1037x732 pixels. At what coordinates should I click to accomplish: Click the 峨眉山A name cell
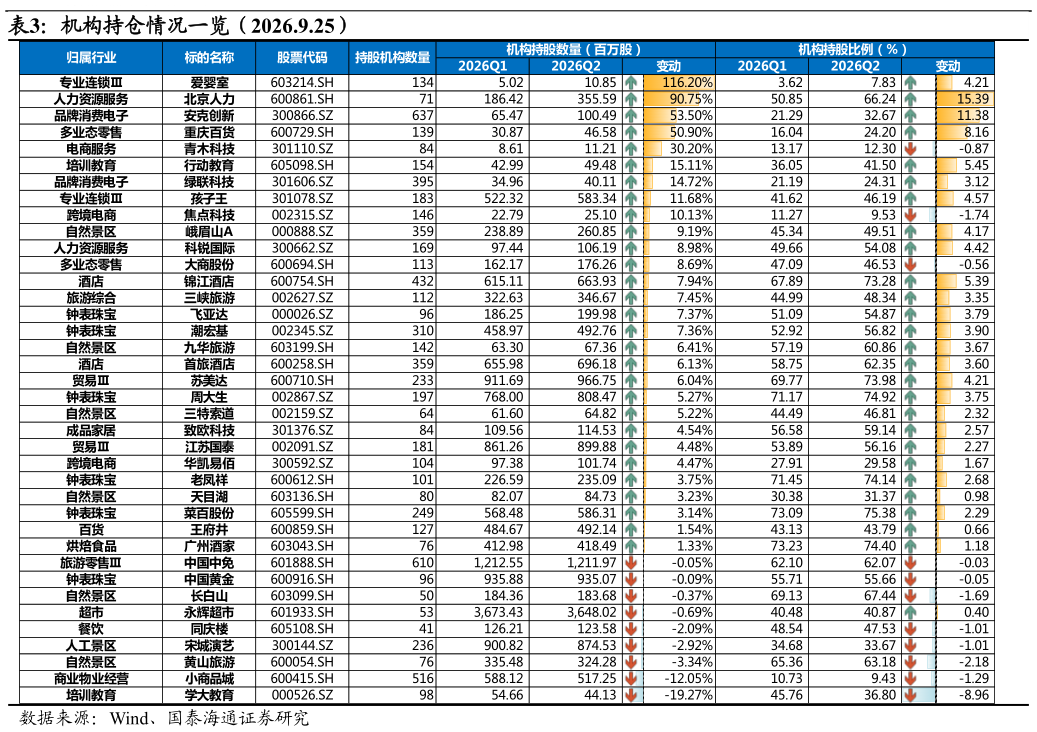click(209, 231)
